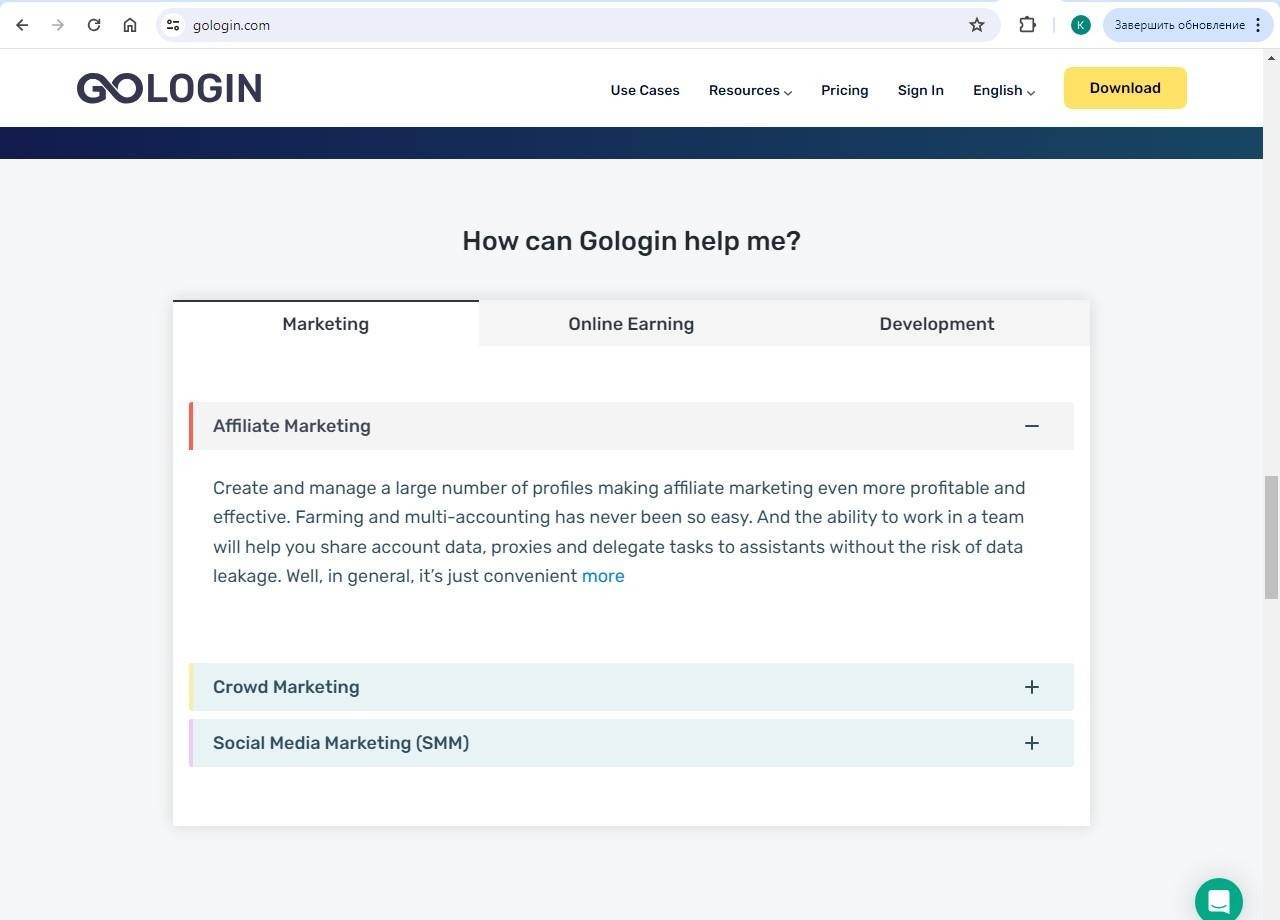
Task: Click the Affiliate Marketing heading text
Action: tap(292, 426)
